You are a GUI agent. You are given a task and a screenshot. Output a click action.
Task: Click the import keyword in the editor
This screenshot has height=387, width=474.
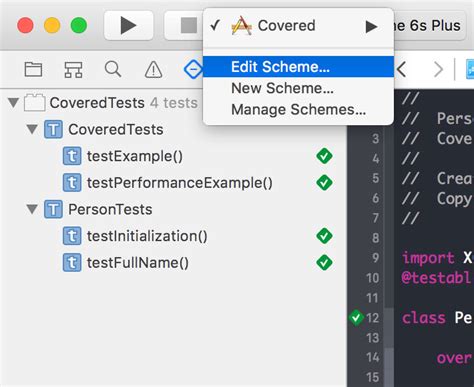pos(428,258)
